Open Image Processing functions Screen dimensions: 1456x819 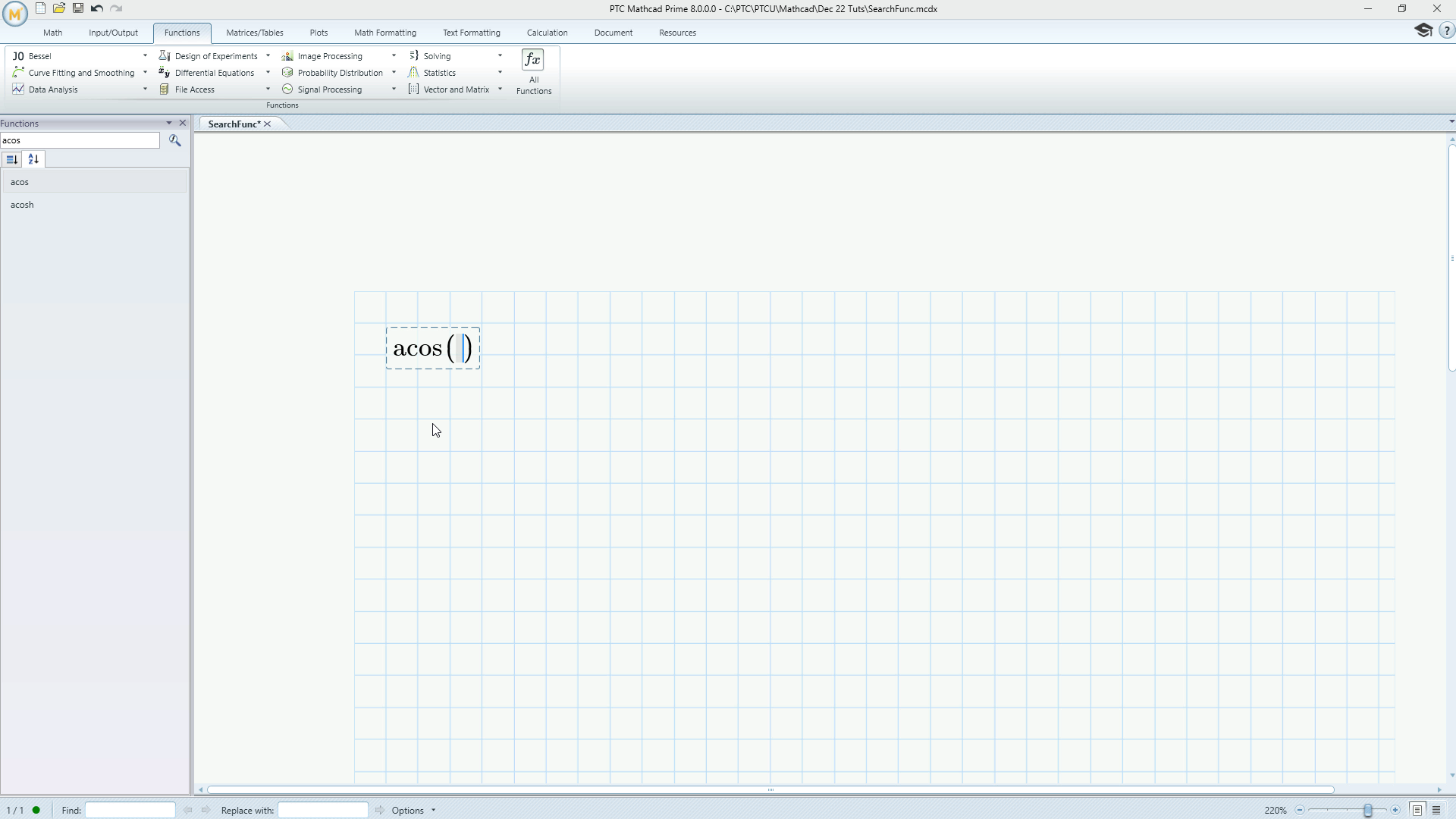point(322,56)
